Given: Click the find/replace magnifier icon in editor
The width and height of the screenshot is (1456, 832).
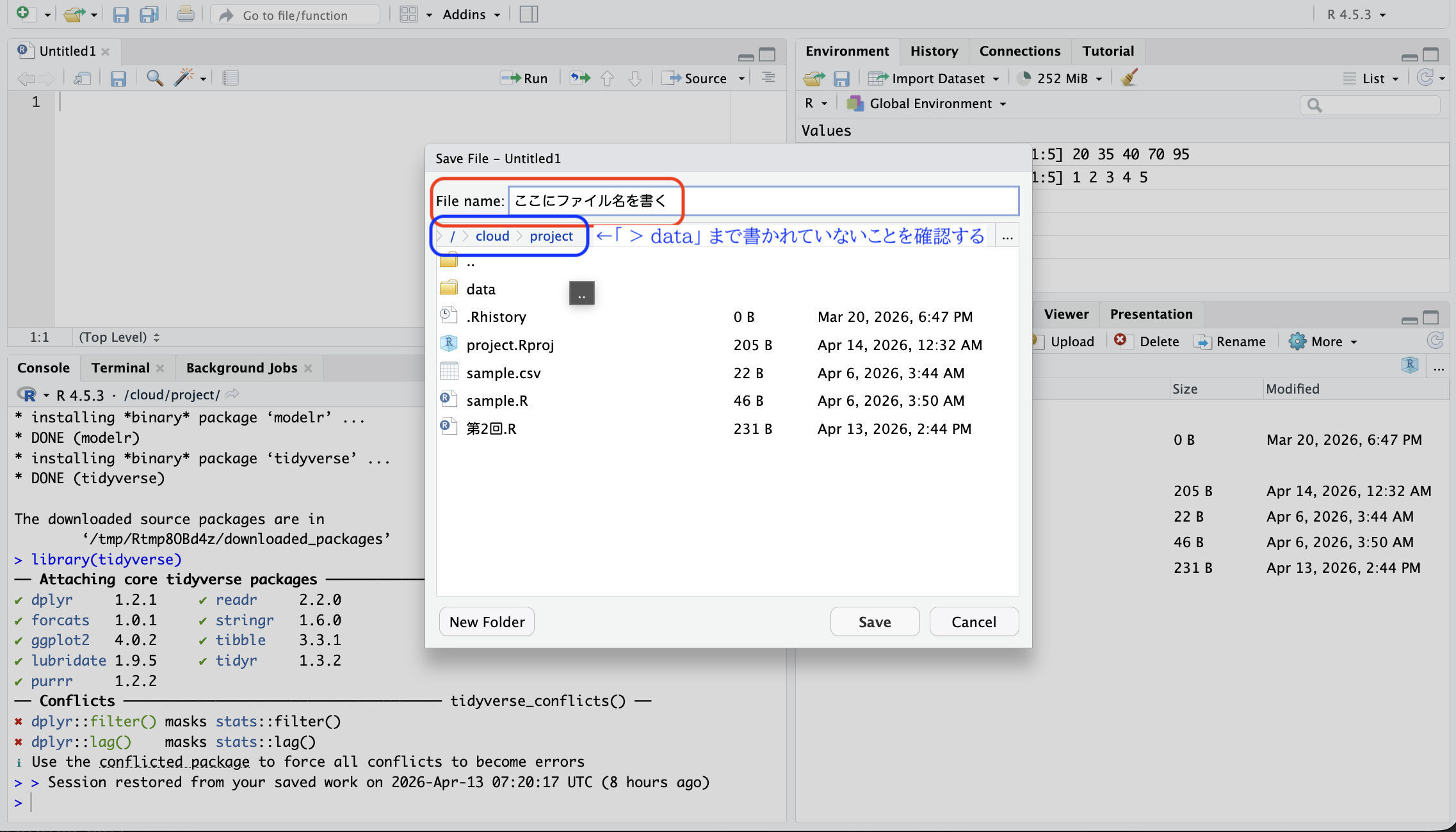Looking at the screenshot, I should point(154,78).
